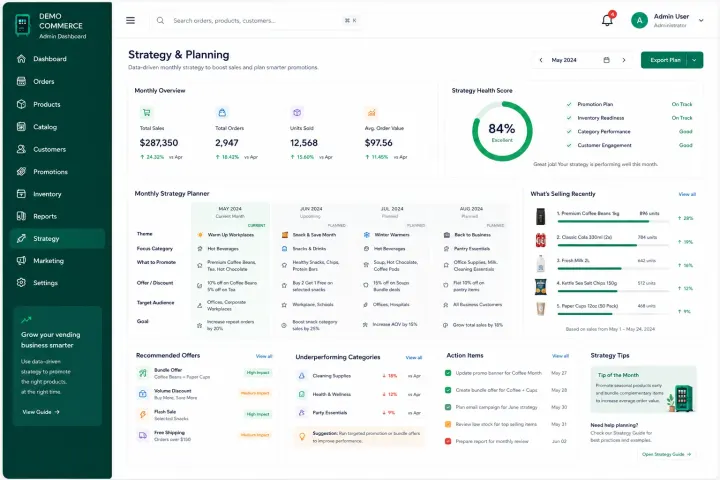The image size is (720, 480).
Task: Open Orders in the sidebar
Action: click(x=57, y=81)
